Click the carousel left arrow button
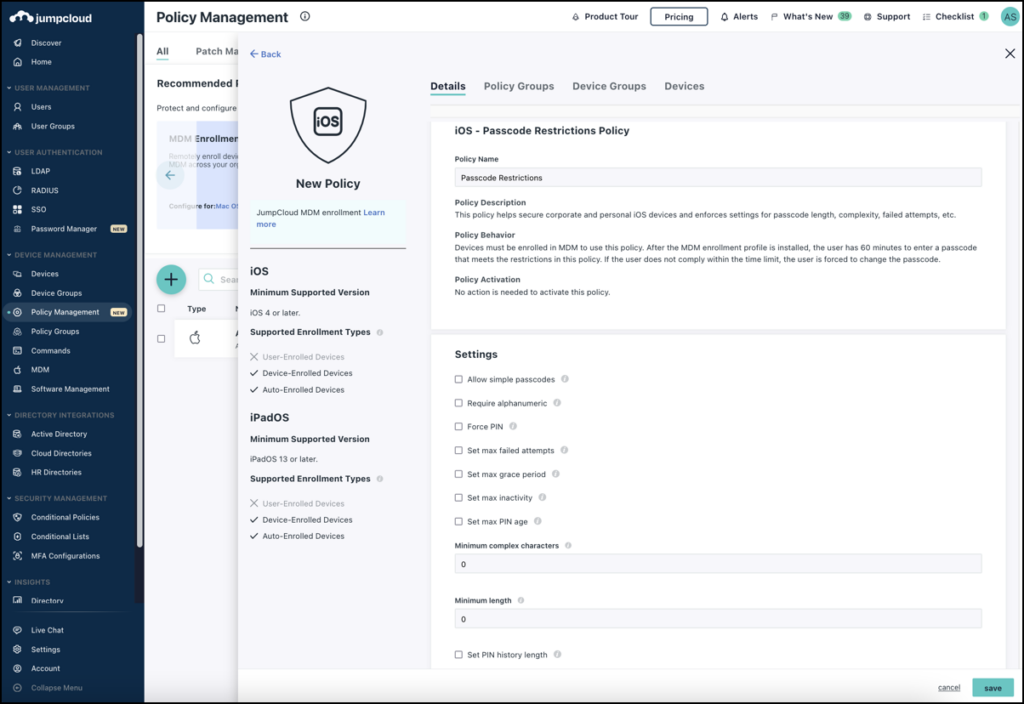Screen dimensions: 1024x704 tap(170, 175)
